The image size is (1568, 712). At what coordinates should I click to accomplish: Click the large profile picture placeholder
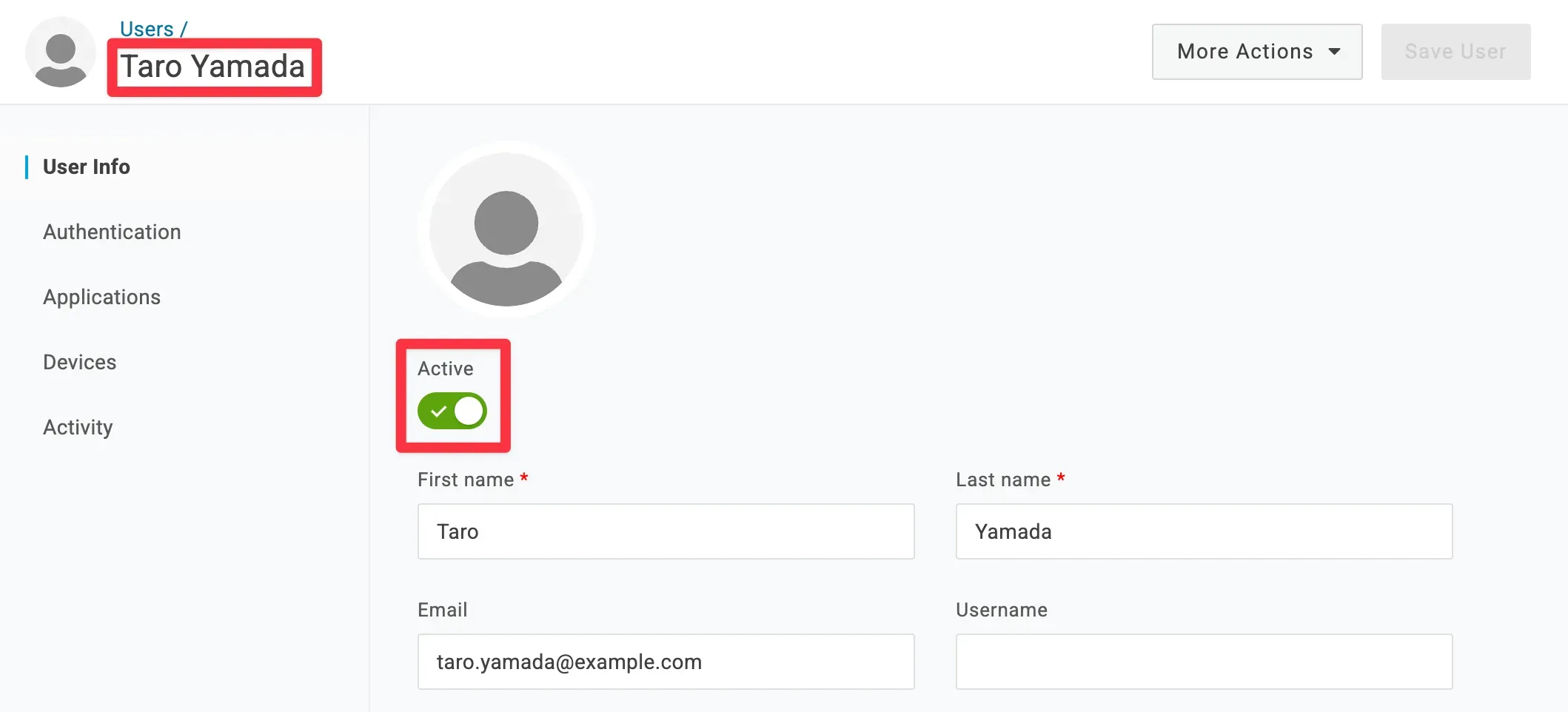[506, 229]
